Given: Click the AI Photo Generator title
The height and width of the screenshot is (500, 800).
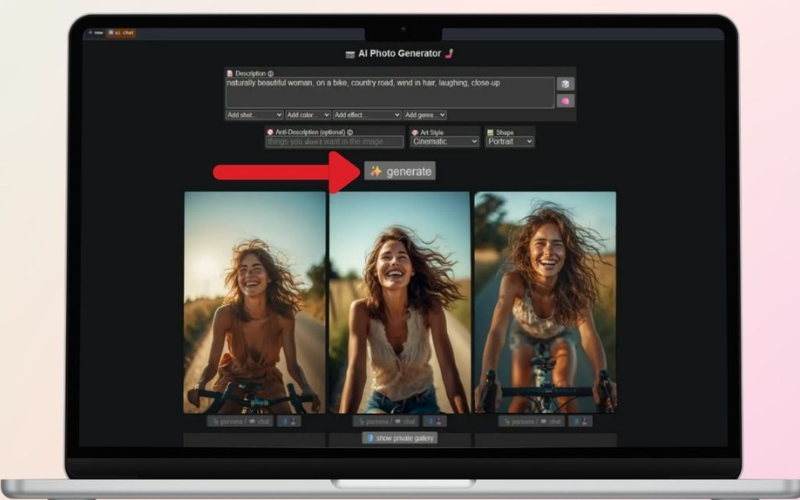Looking at the screenshot, I should coord(399,54).
